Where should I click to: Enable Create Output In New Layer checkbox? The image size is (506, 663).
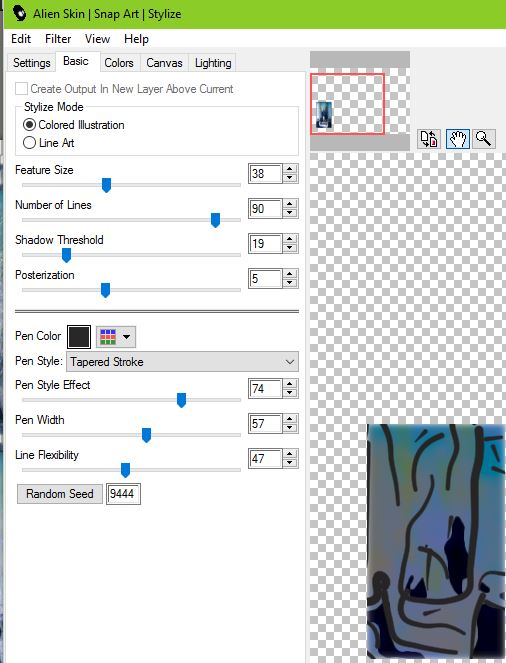point(21,89)
